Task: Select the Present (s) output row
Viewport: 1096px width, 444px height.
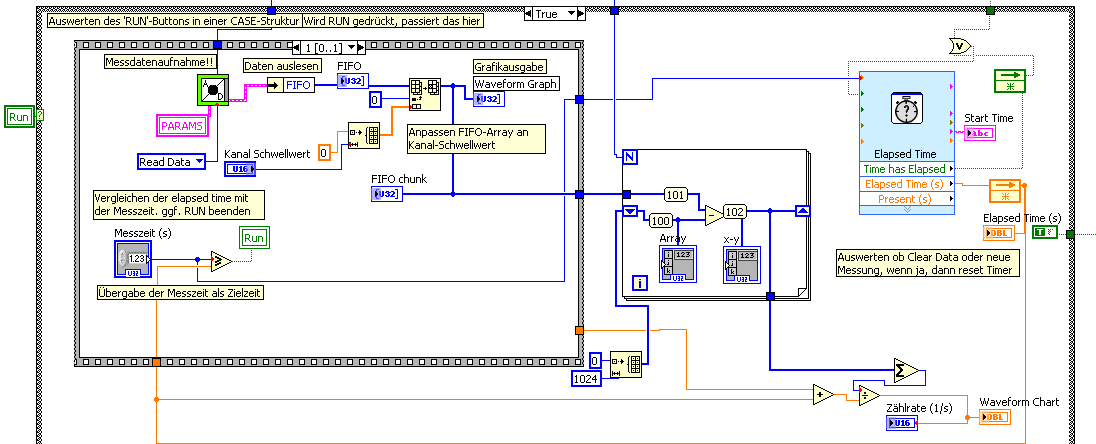Action: pos(907,199)
